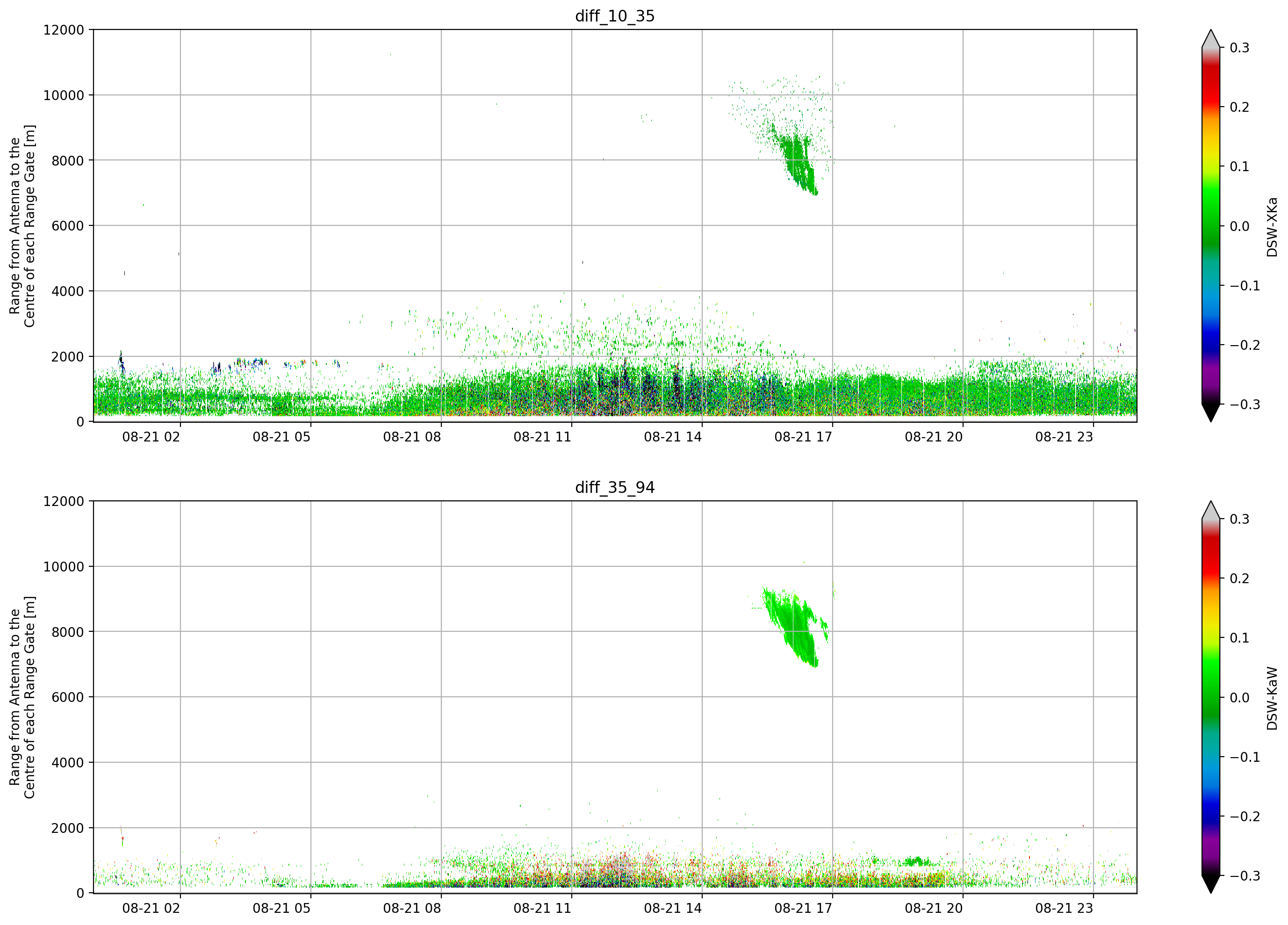Click the 08-21 23 x-axis label under diff_10_35
Image resolution: width=1288 pixels, height=925 pixels.
[1064, 437]
